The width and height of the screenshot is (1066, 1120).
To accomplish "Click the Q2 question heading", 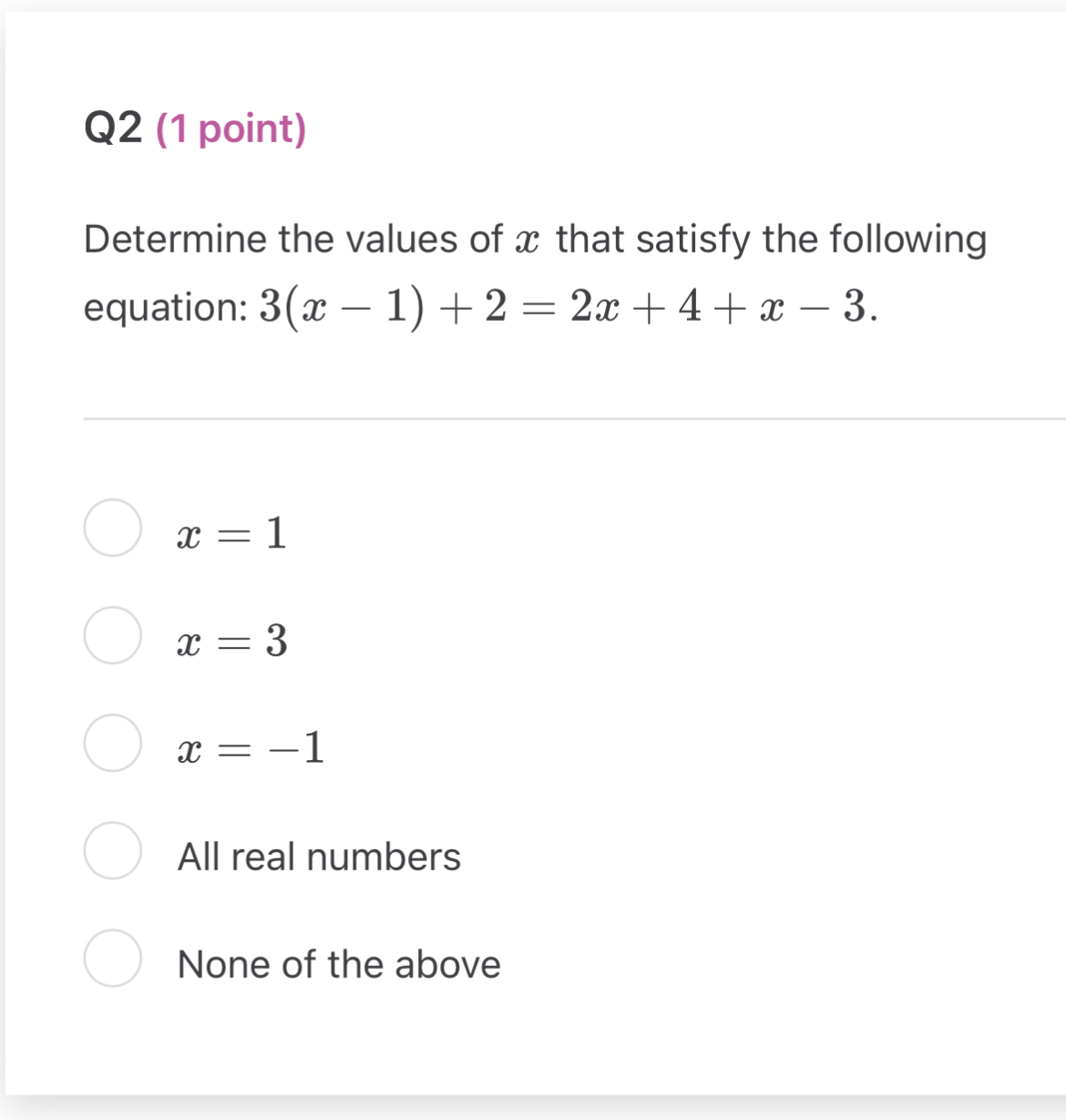I will (x=113, y=128).
